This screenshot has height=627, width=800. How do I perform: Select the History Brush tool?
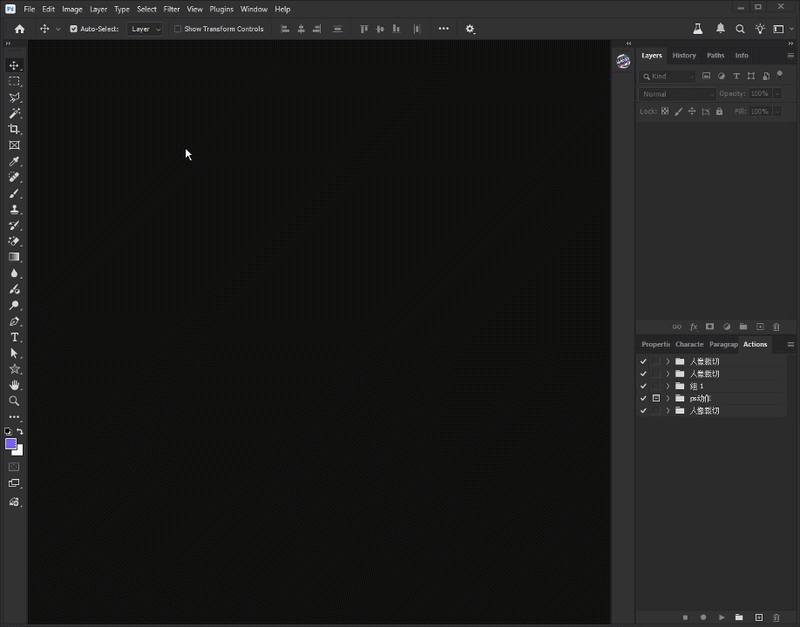coord(14,225)
